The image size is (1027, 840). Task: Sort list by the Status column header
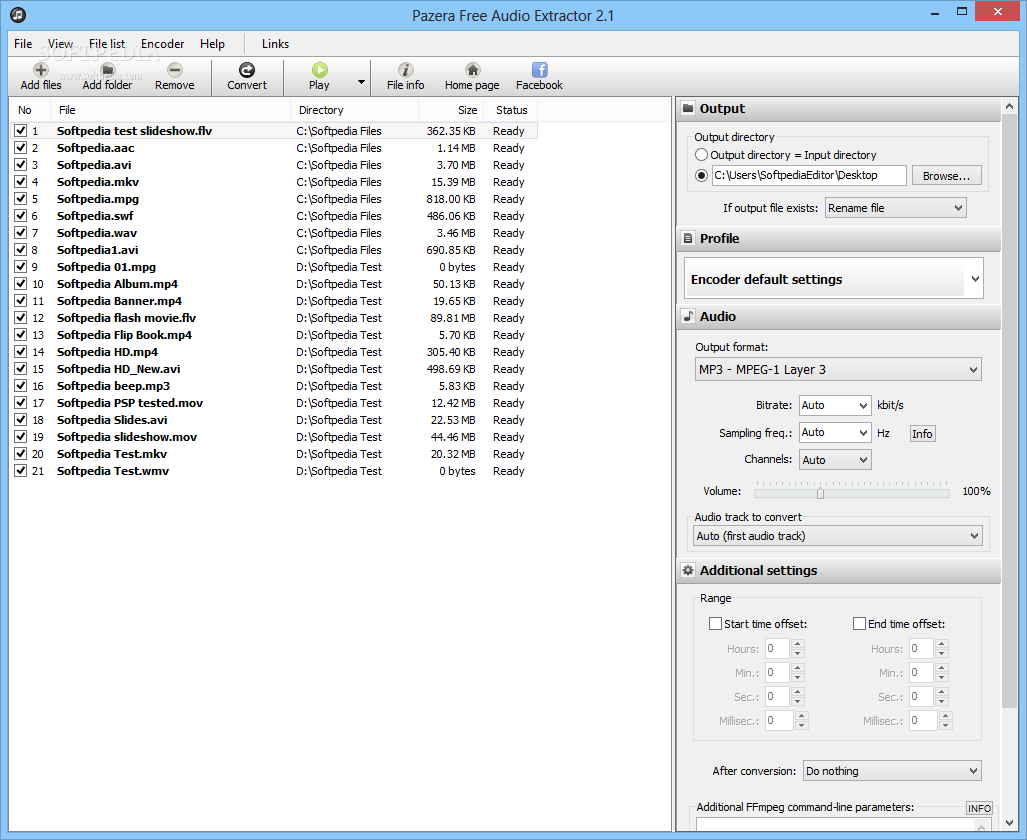point(511,110)
